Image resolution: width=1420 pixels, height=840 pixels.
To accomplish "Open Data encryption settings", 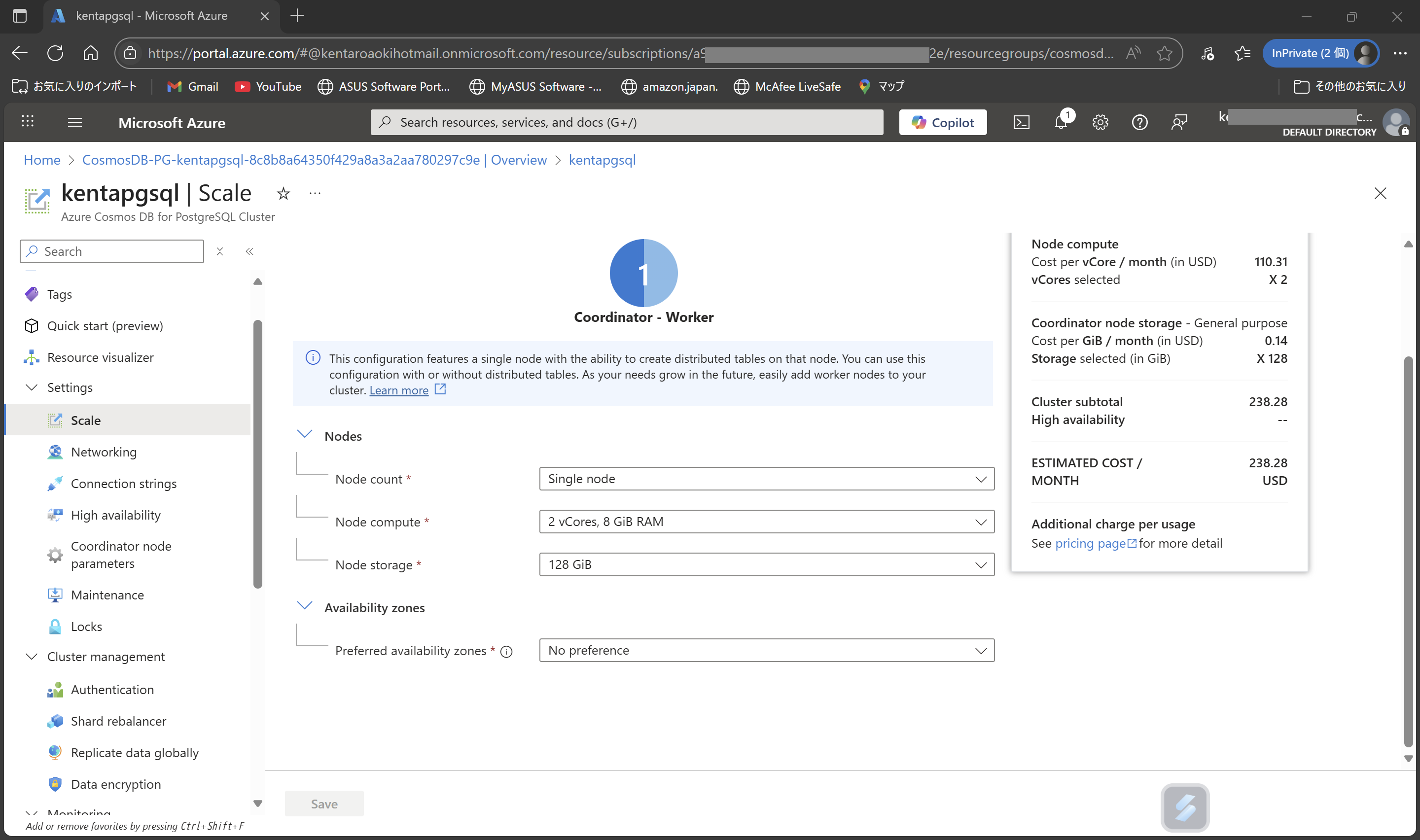I will coord(115,784).
